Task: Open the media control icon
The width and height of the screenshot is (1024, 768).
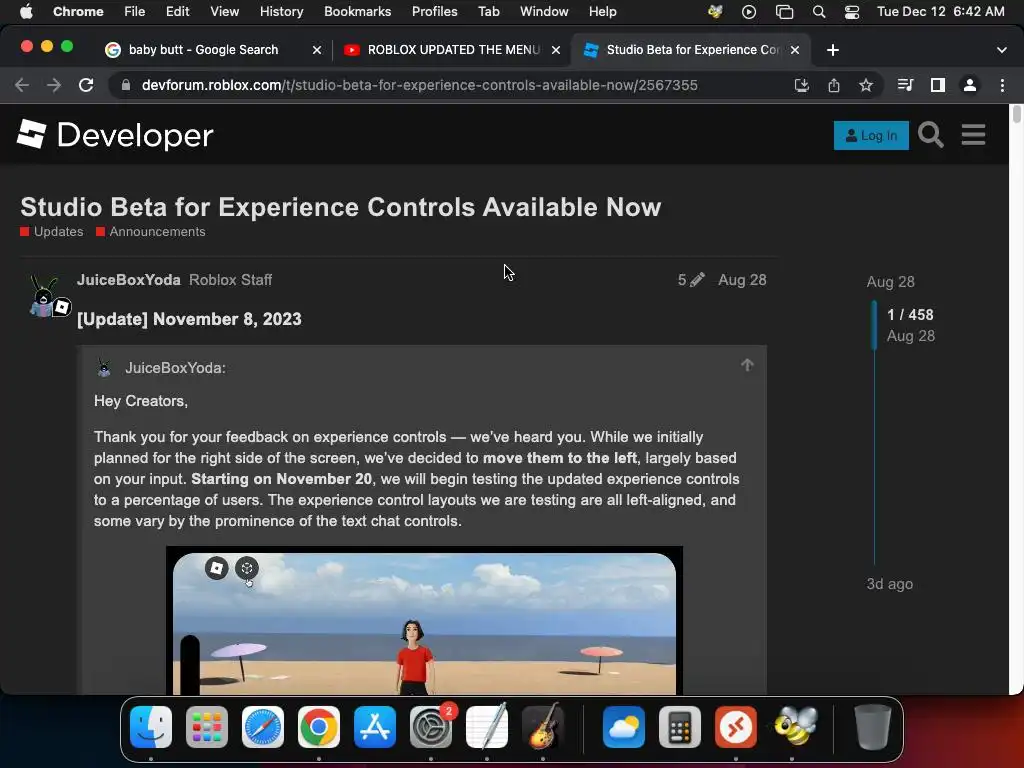Action: click(x=905, y=85)
